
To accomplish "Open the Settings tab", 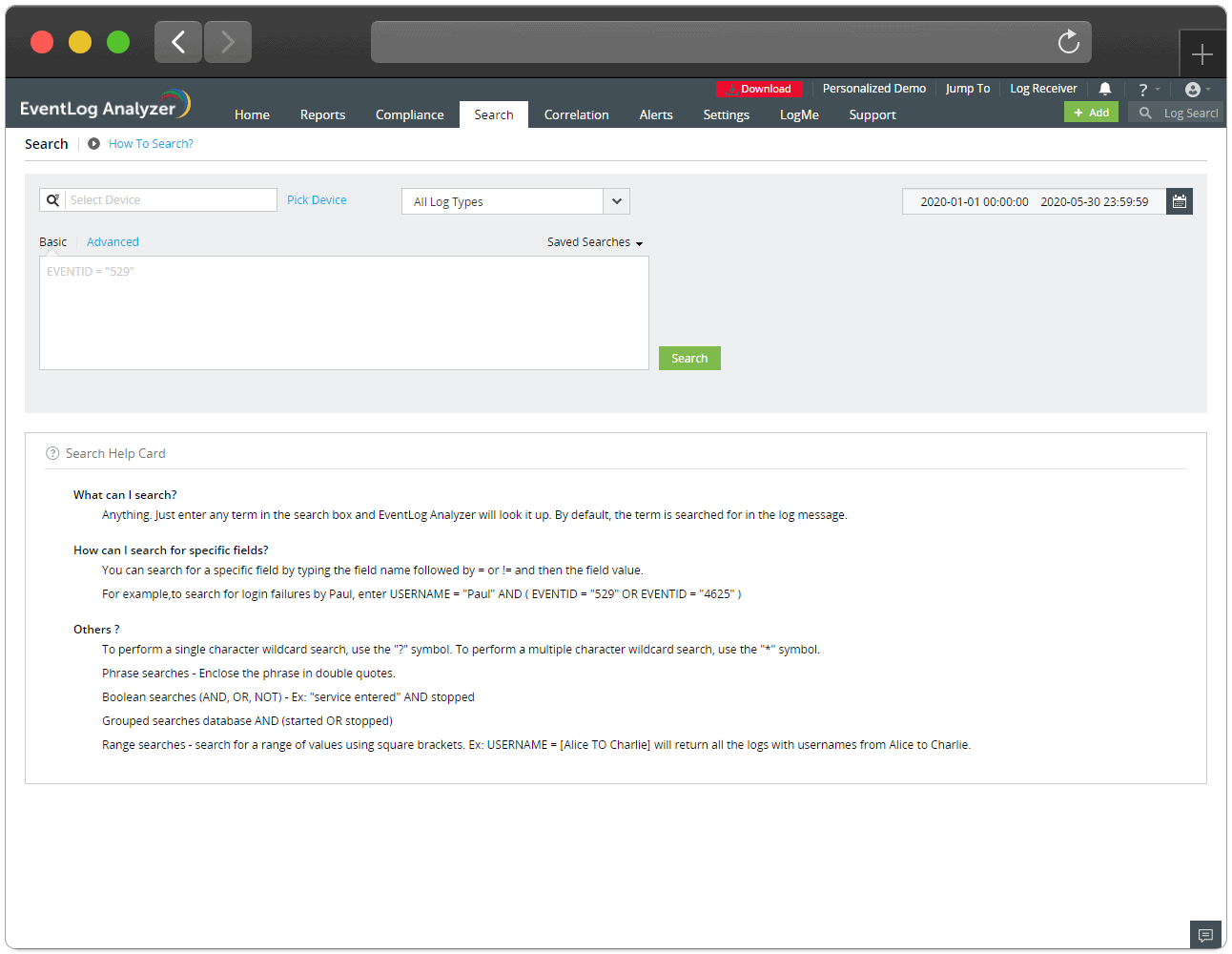I will coord(727,114).
